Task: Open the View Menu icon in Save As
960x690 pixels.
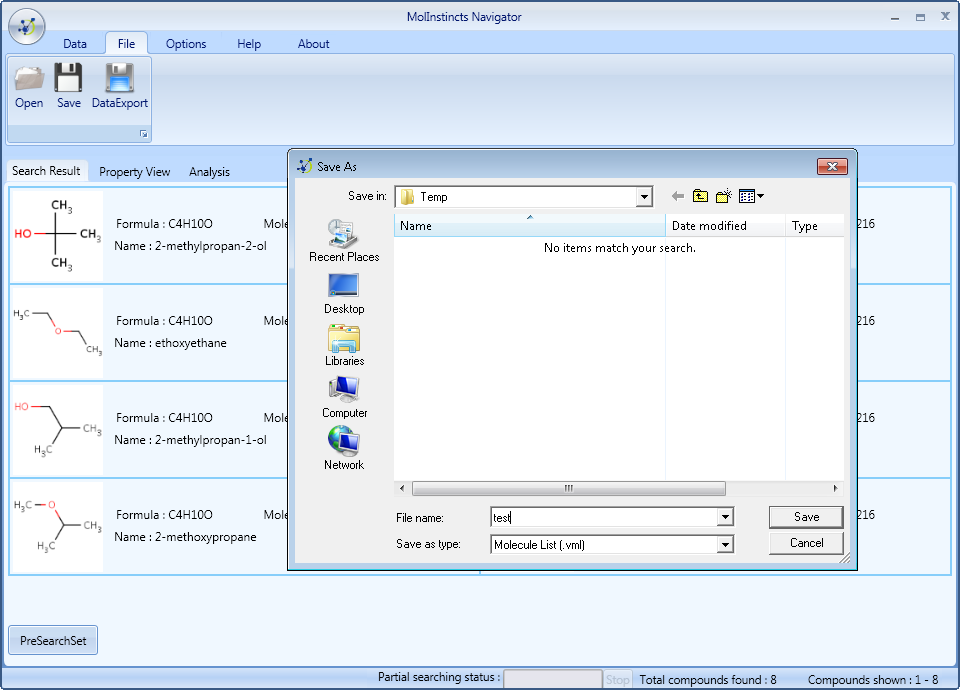Action: (751, 196)
